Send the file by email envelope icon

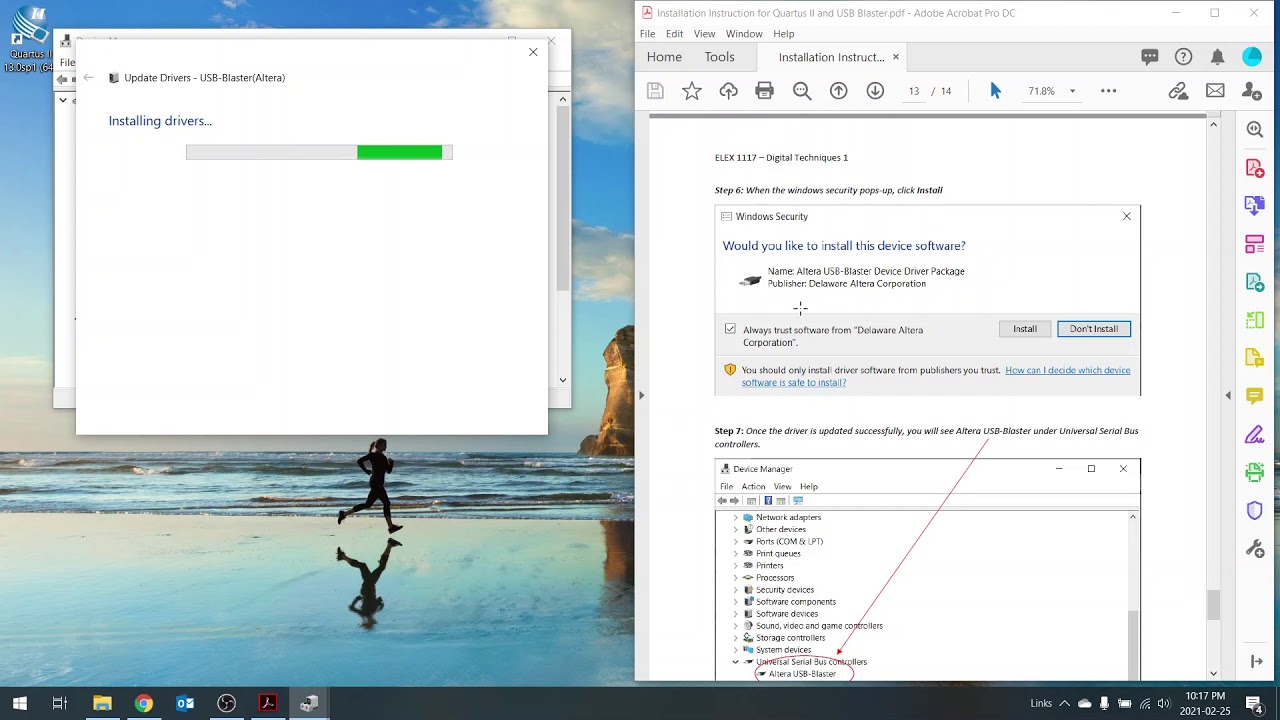tap(1215, 91)
